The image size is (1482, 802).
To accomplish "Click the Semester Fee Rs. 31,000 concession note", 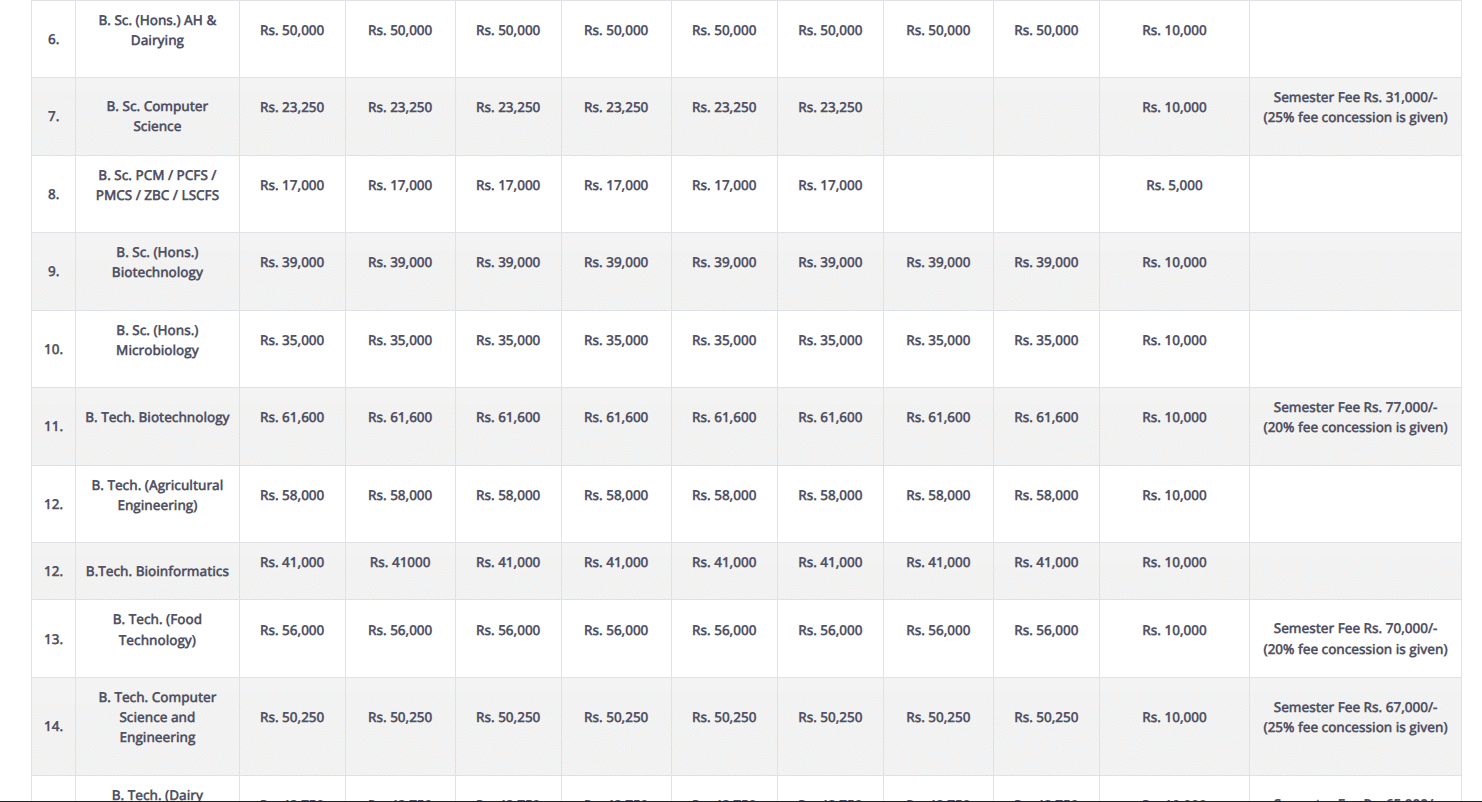I will (x=1355, y=108).
